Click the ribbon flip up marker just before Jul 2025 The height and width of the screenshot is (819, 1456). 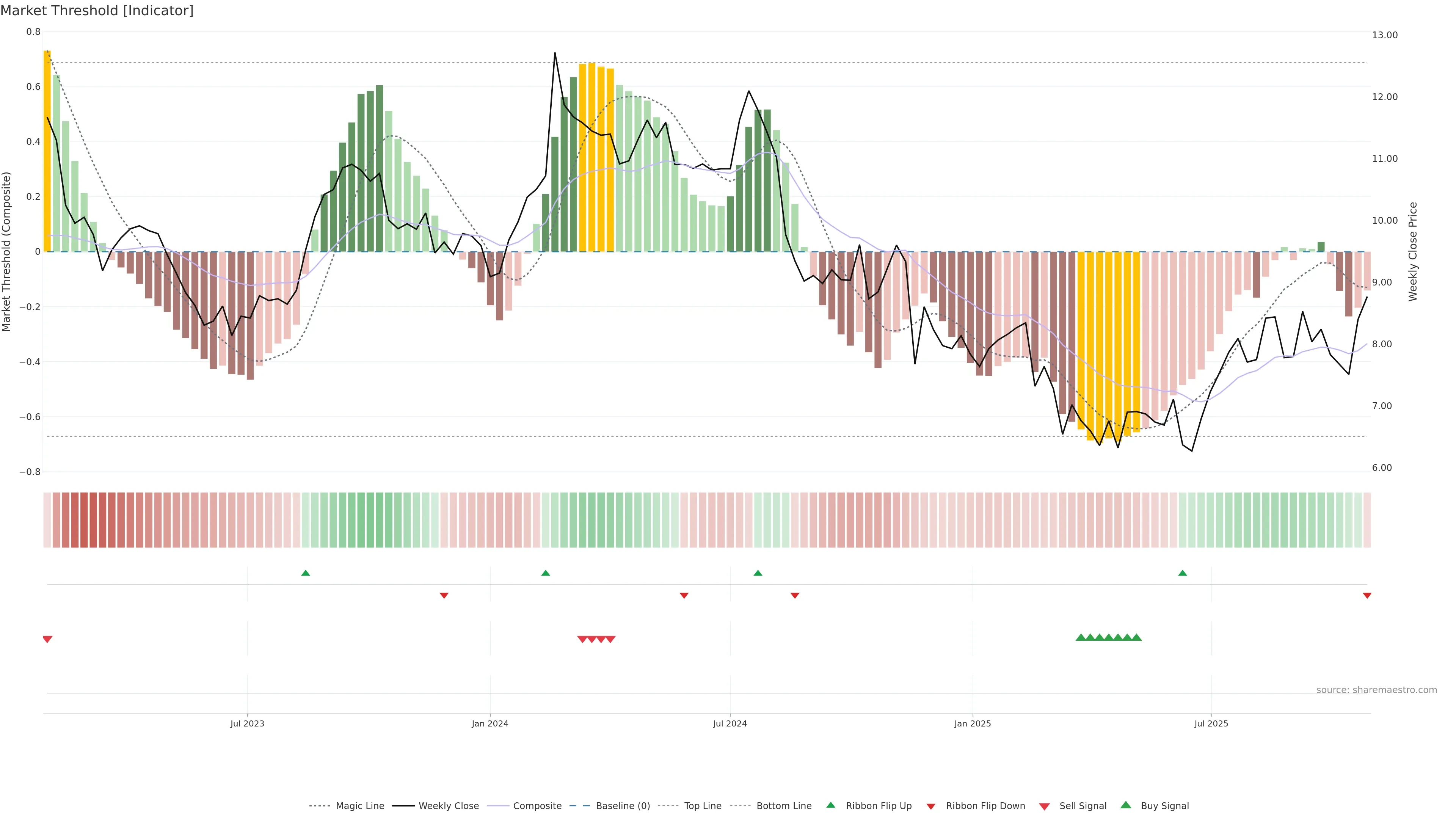coord(1183,573)
